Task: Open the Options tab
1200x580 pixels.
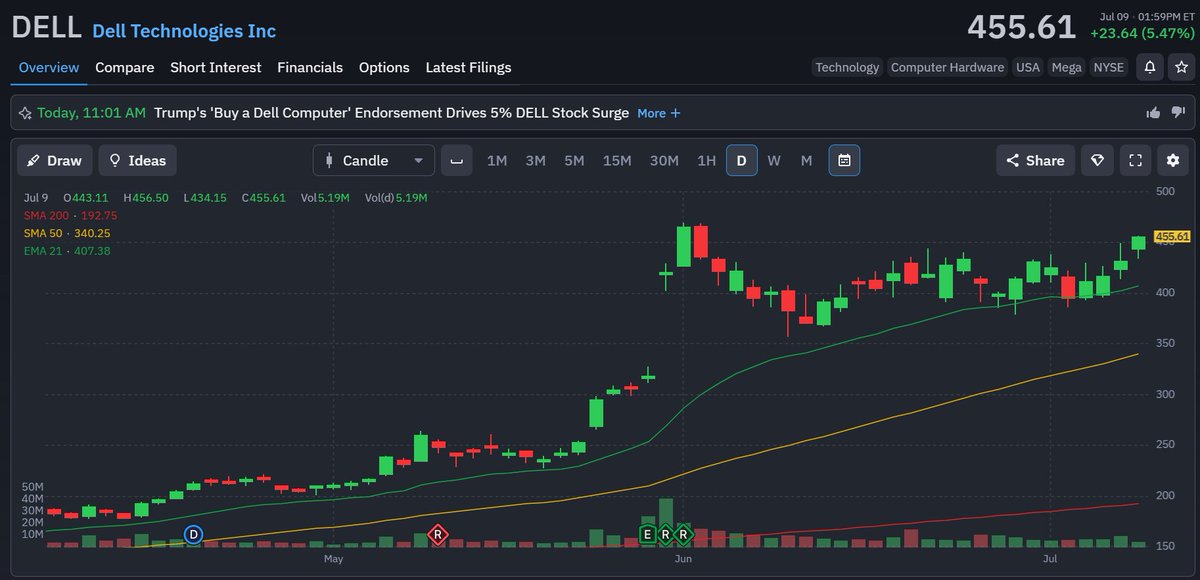Action: (x=384, y=68)
